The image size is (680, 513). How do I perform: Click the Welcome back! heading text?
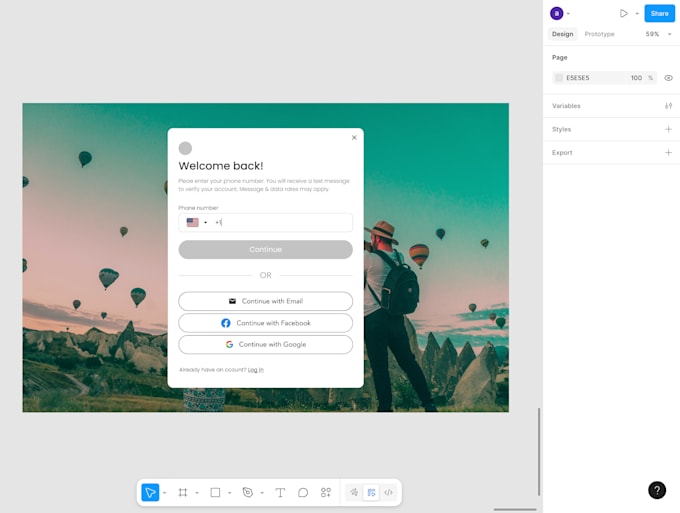(x=221, y=166)
